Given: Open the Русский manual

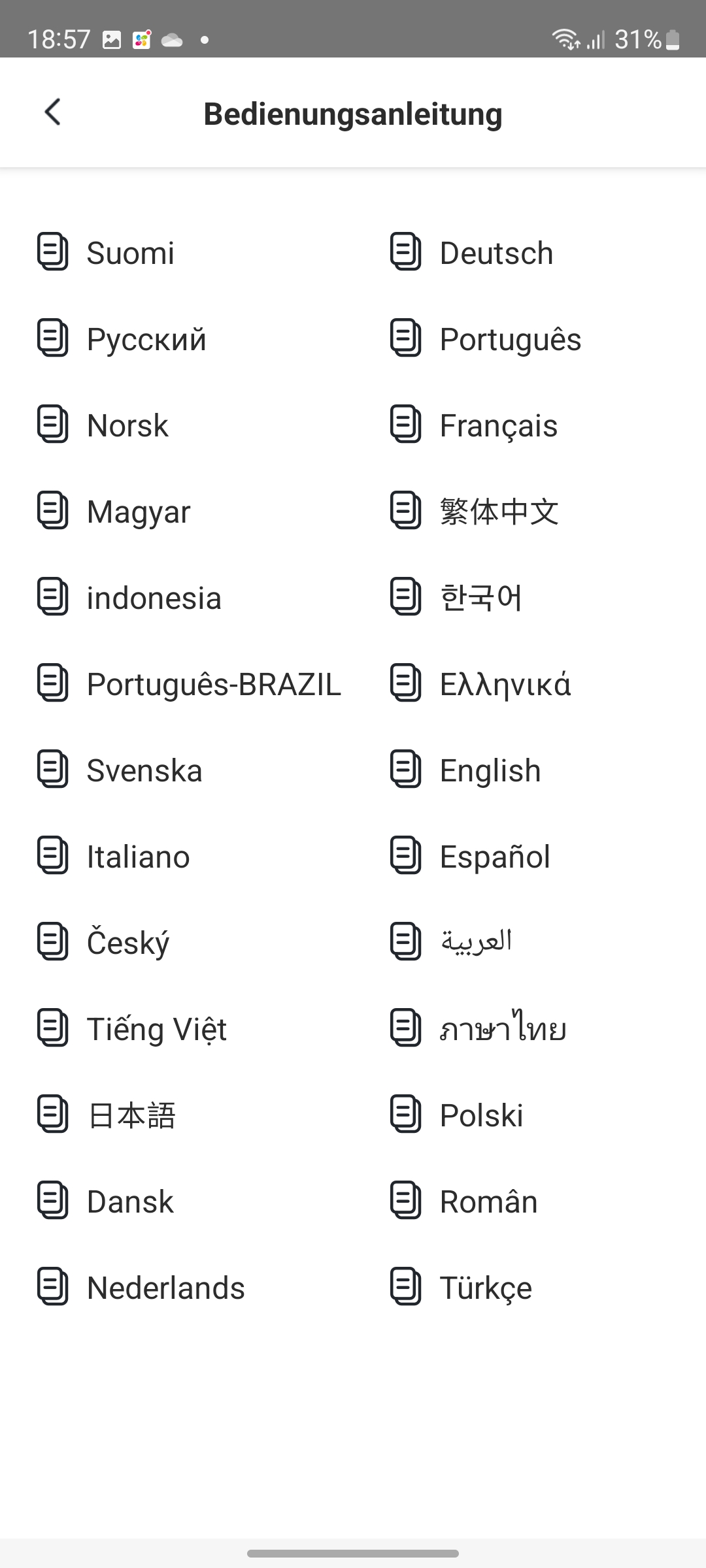Looking at the screenshot, I should click(x=146, y=339).
